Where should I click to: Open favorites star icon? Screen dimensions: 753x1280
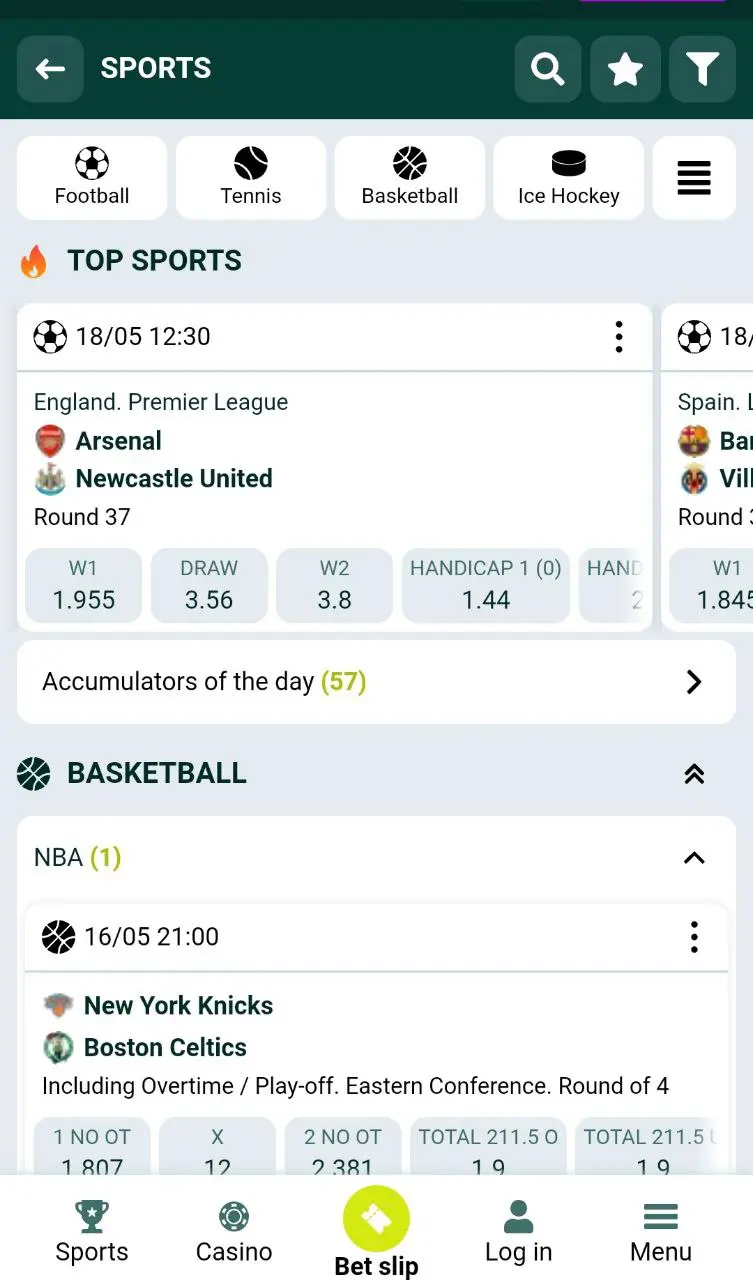point(625,68)
